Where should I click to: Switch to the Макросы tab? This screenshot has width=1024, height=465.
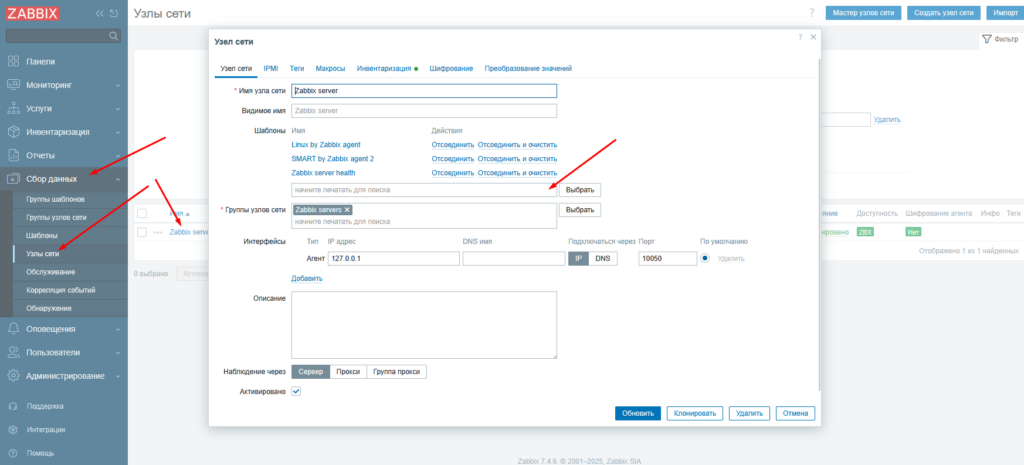[330, 68]
